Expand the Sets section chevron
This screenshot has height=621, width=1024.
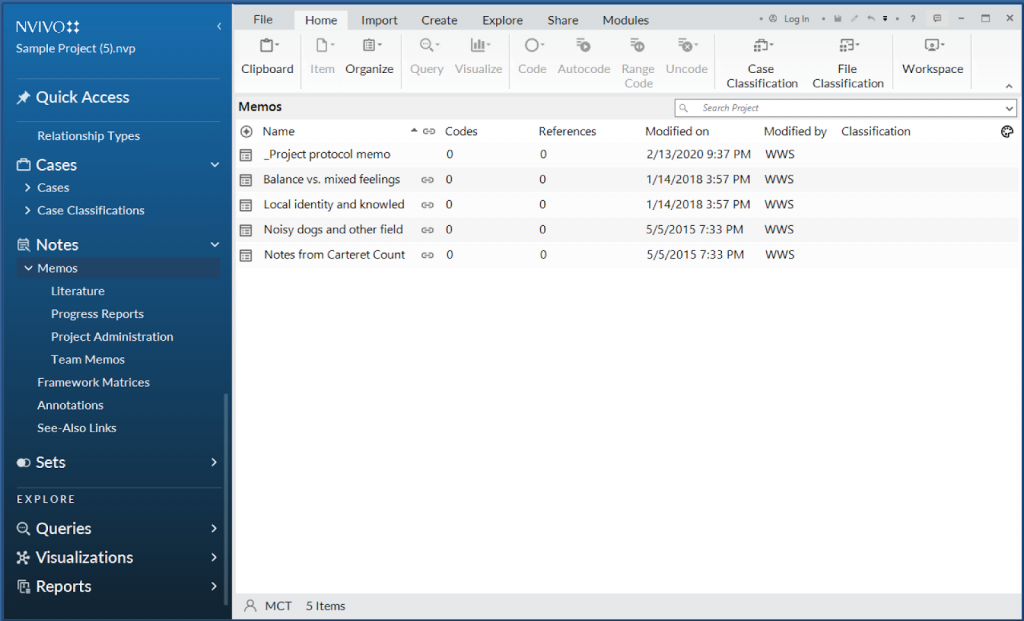pyautogui.click(x=214, y=462)
